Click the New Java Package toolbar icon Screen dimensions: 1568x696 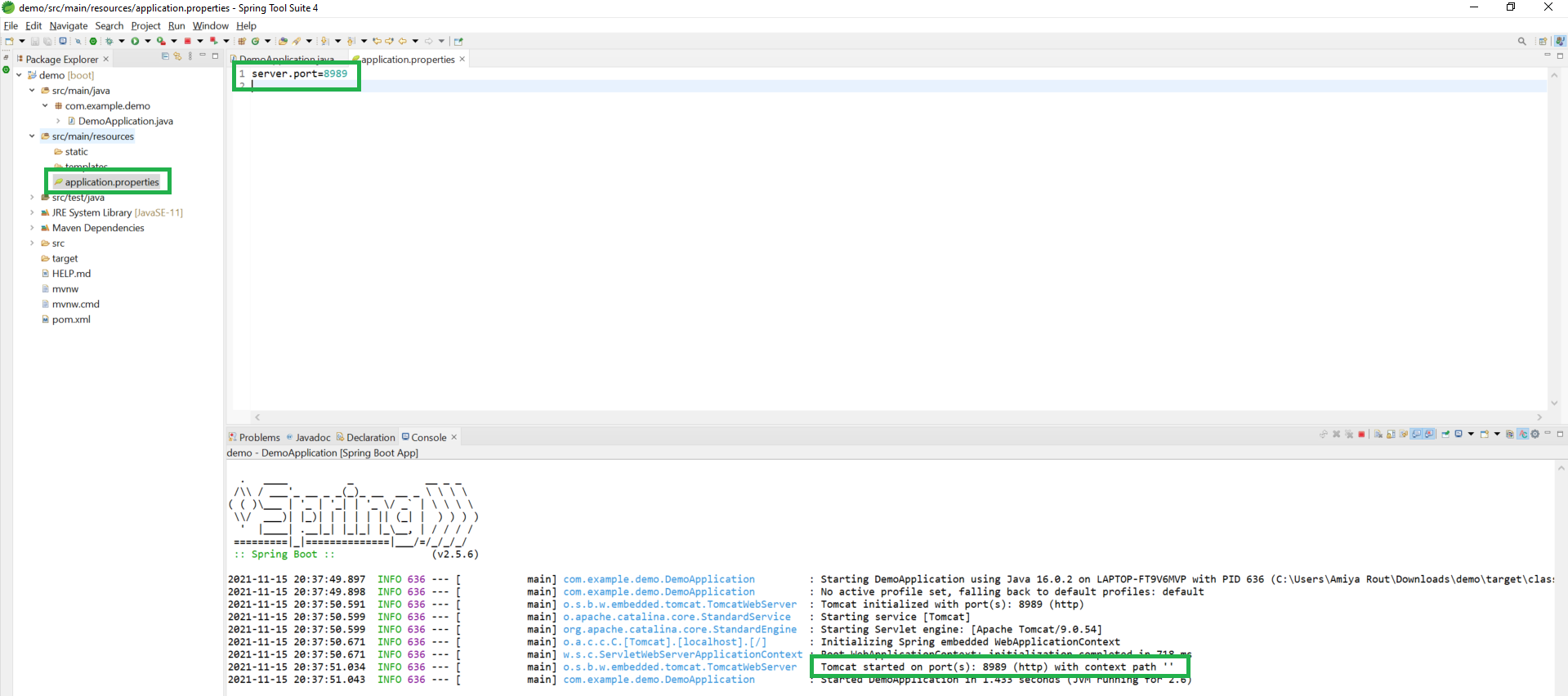(242, 41)
